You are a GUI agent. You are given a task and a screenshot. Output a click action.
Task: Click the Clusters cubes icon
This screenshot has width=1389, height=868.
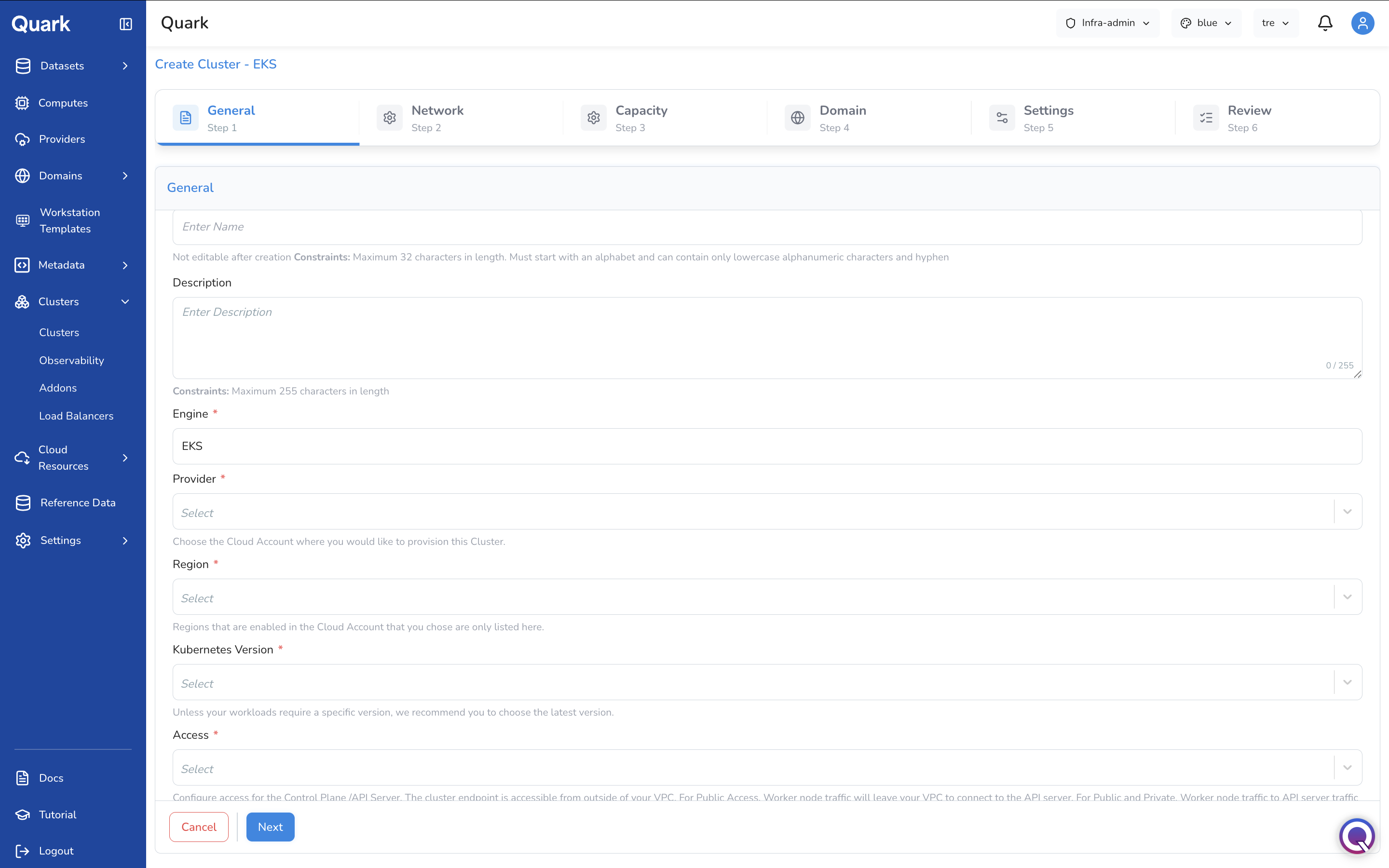point(22,302)
